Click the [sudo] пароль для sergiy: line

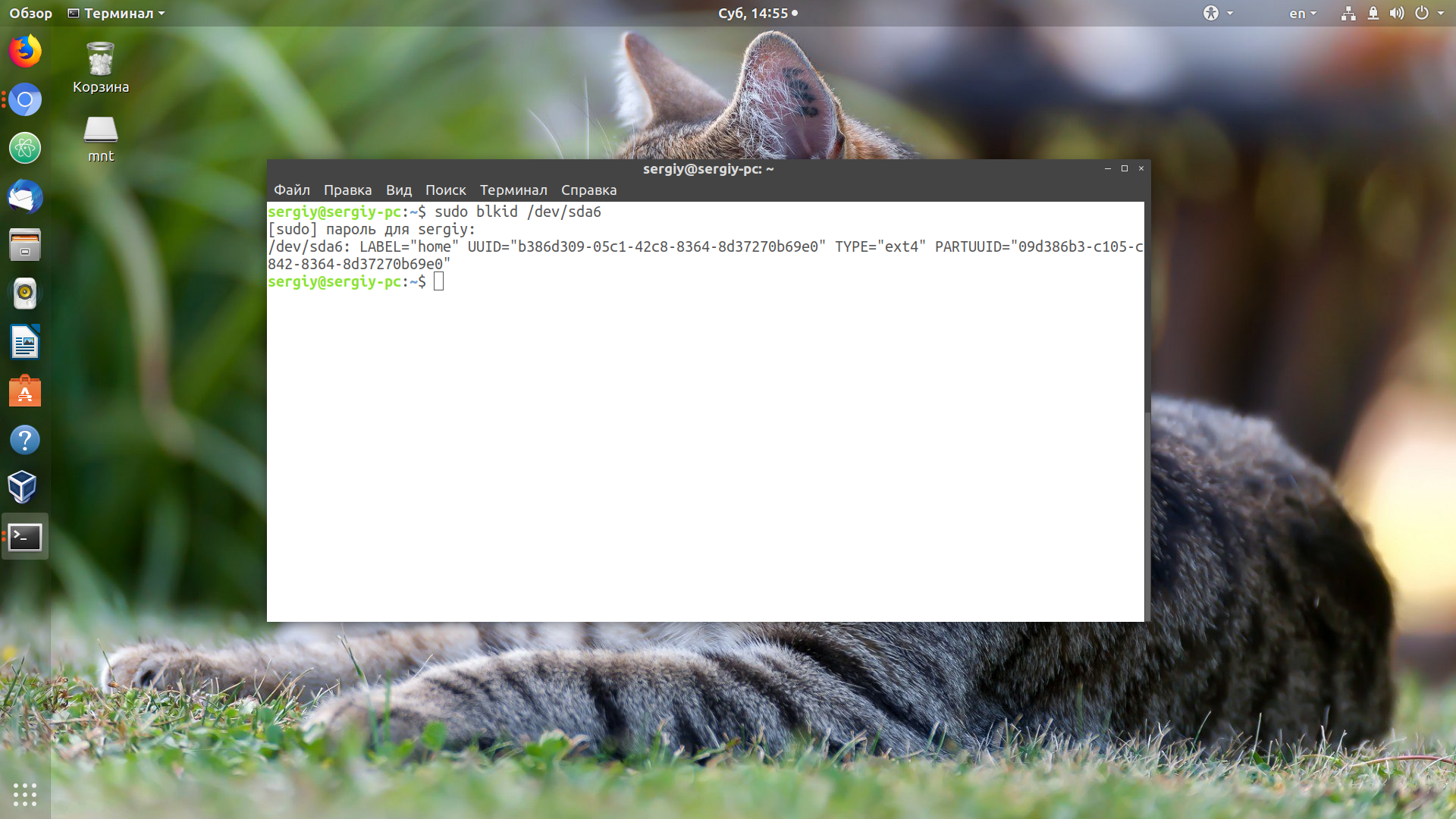tap(372, 229)
